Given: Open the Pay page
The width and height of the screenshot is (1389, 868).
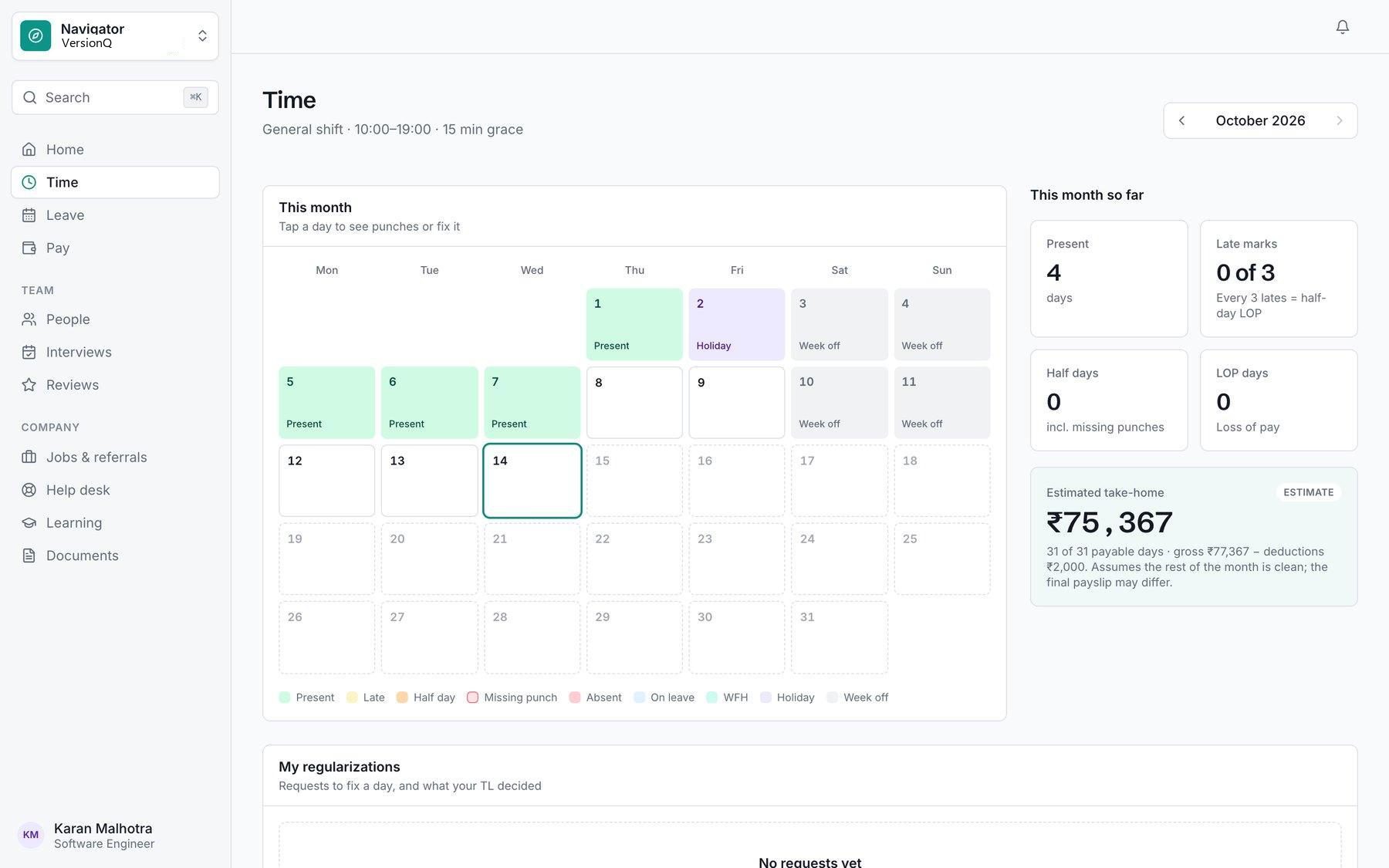Looking at the screenshot, I should click(x=115, y=248).
